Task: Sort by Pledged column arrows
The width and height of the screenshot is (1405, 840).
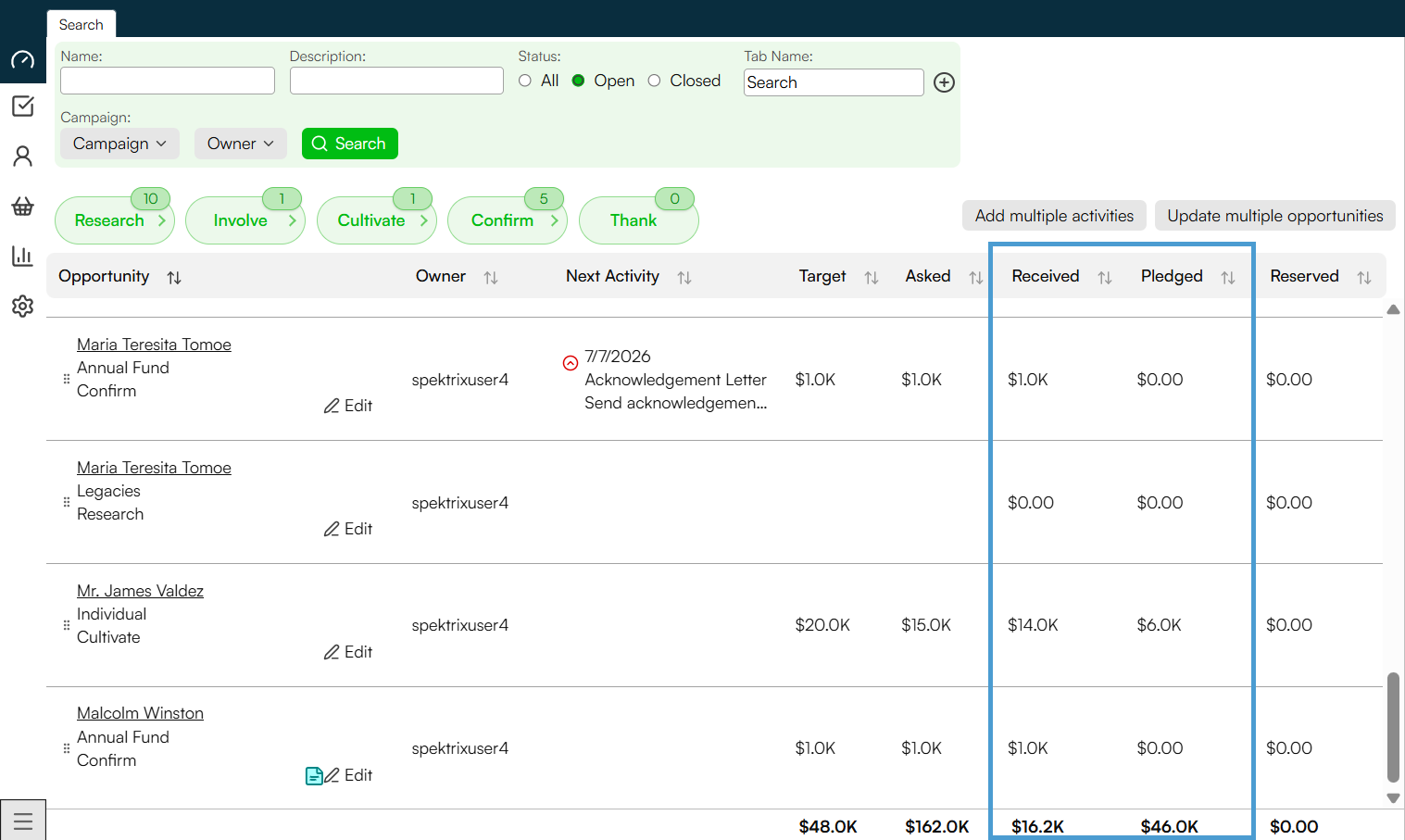Action: coord(1228,278)
